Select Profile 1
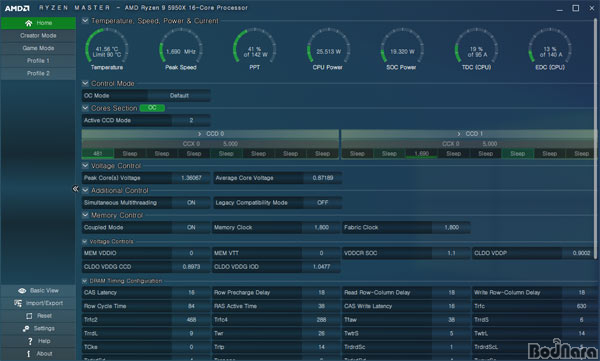This screenshot has height=361, width=600. tap(38, 61)
